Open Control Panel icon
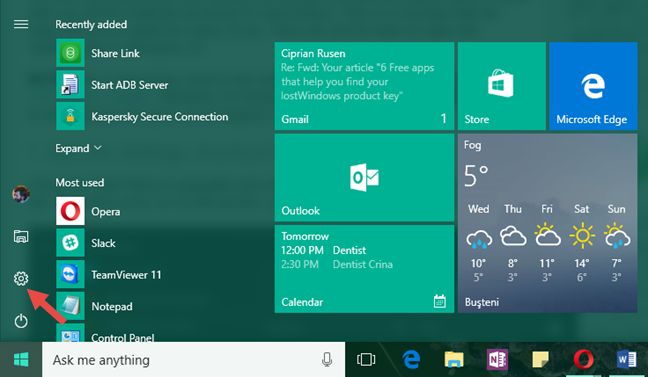Screen dimensions: 648x377 [x=70, y=333]
